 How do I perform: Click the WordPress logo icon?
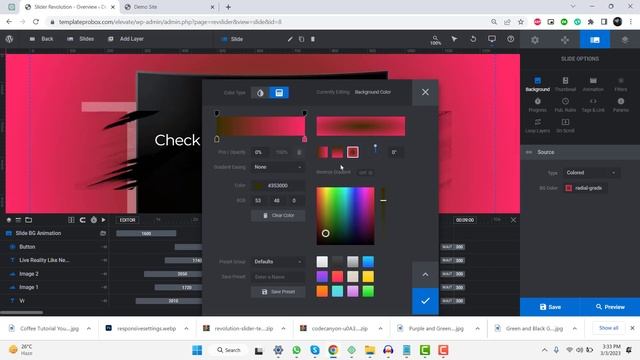pos(9,39)
